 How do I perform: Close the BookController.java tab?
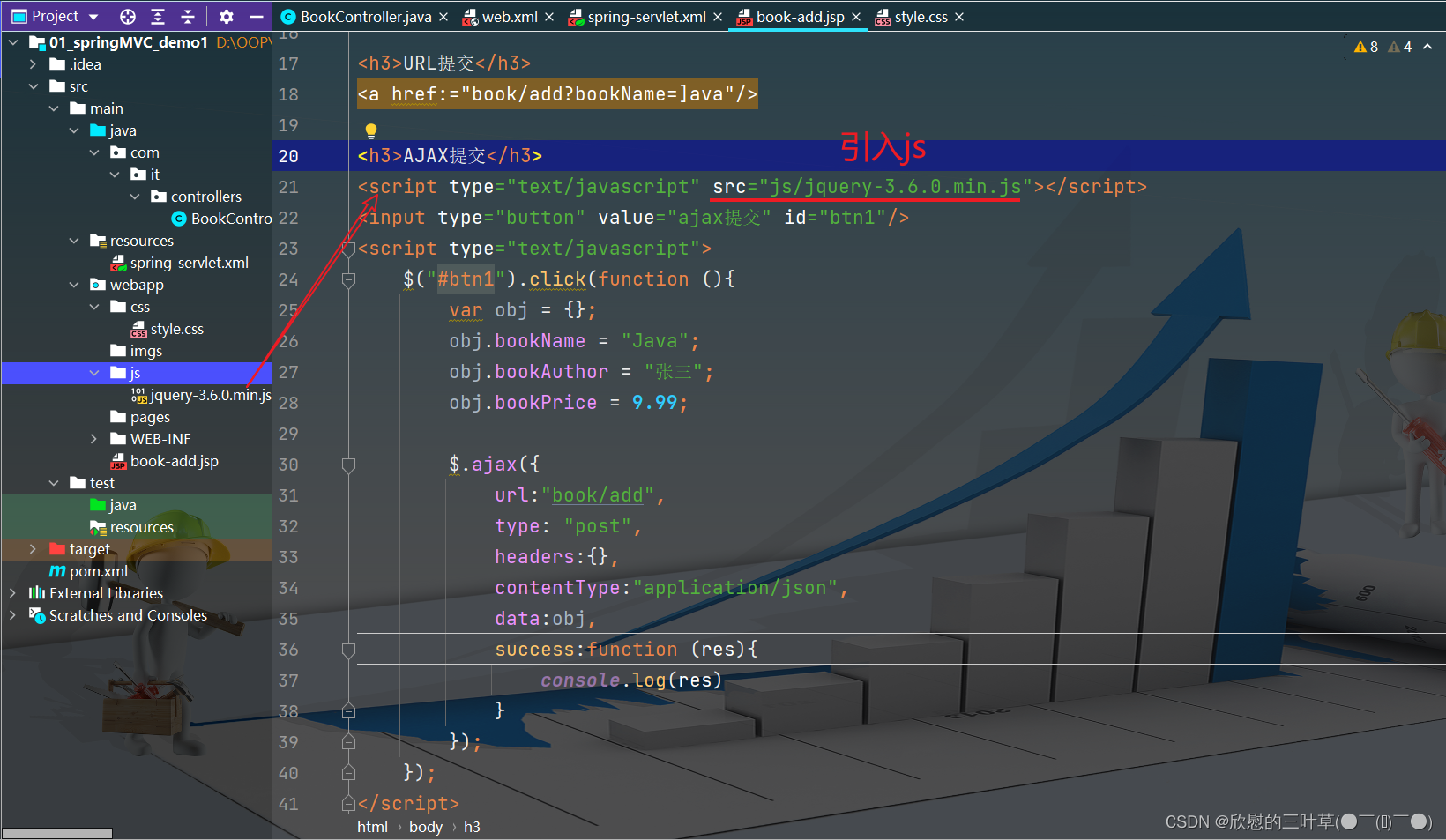[x=443, y=17]
